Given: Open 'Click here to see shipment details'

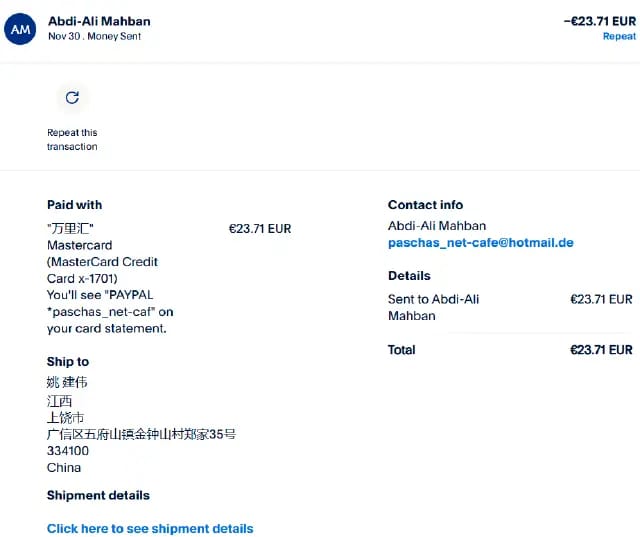Looking at the screenshot, I should [150, 528].
